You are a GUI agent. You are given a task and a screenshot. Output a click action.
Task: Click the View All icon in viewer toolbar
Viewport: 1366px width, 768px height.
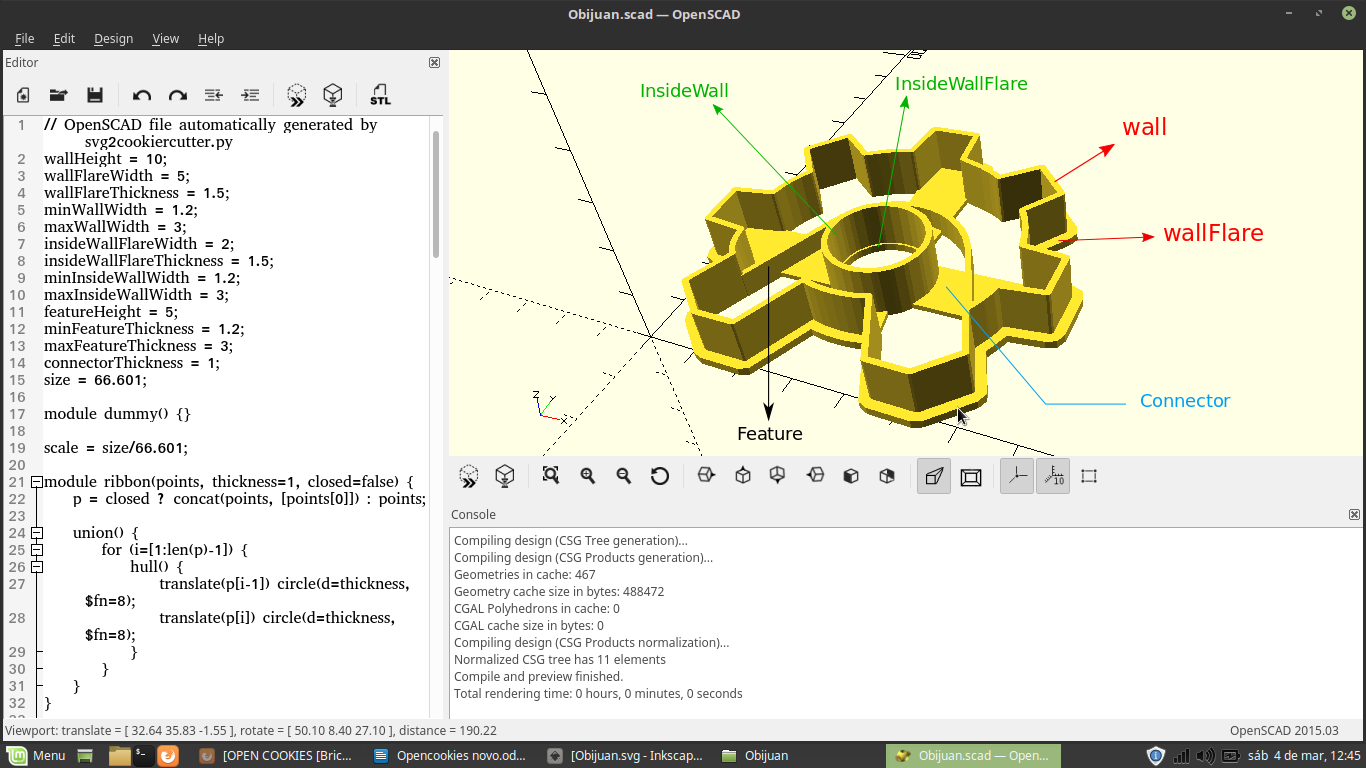pyautogui.click(x=550, y=476)
